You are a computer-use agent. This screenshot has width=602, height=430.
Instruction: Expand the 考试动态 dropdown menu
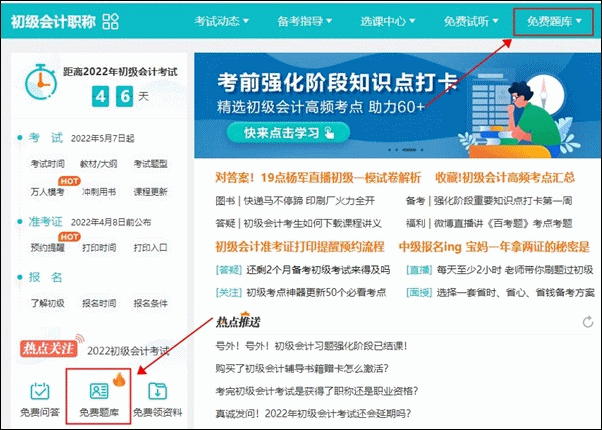pos(221,21)
